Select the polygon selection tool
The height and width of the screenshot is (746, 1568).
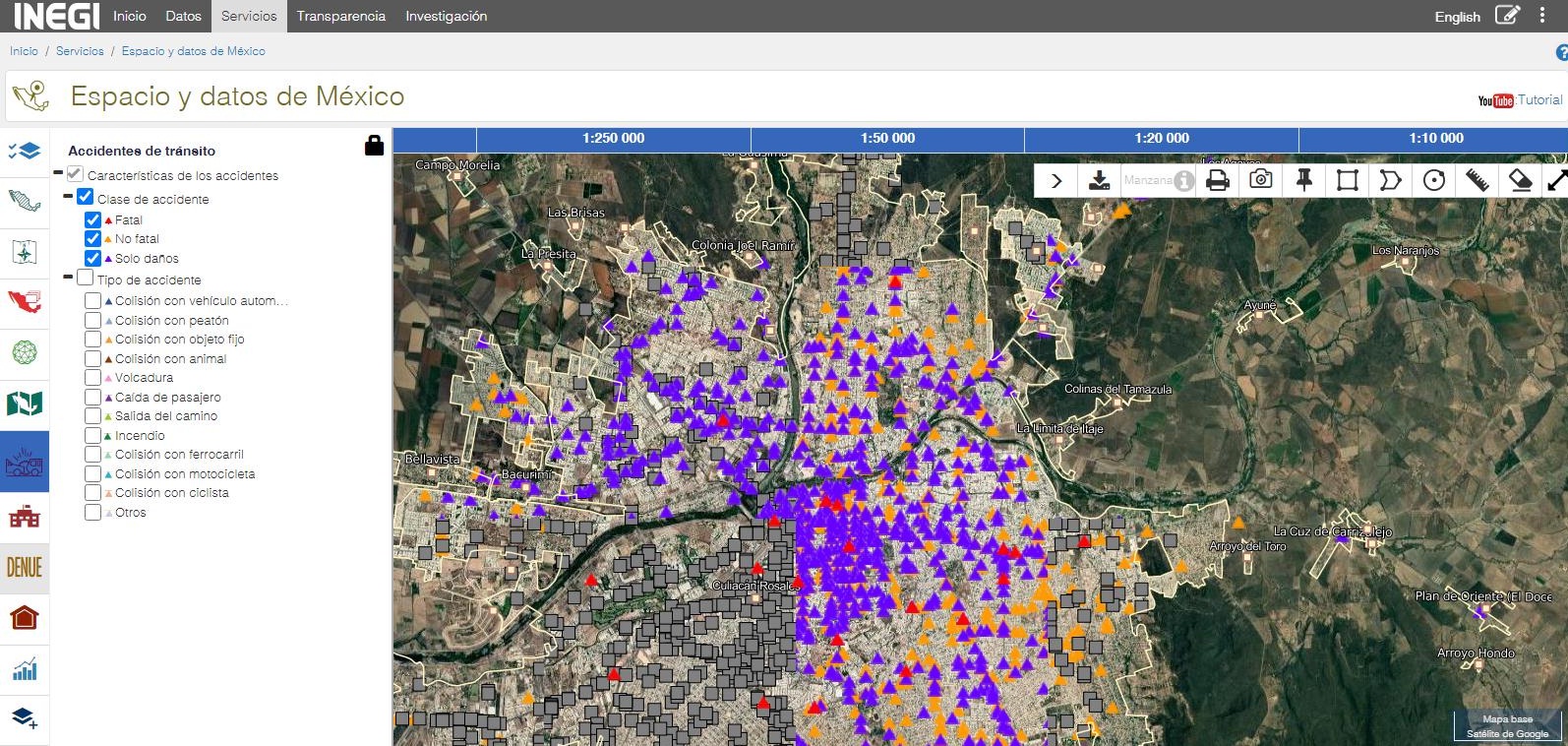click(1391, 180)
